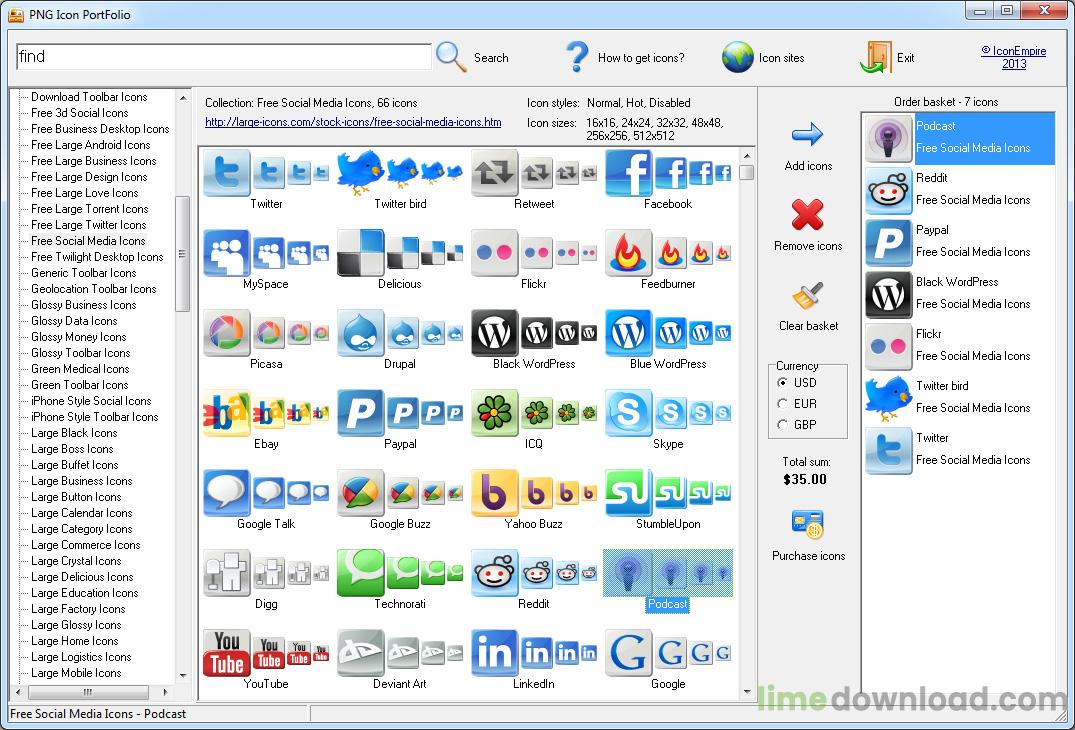
Task: Select Free Social Media Icons collection
Action: 88,241
